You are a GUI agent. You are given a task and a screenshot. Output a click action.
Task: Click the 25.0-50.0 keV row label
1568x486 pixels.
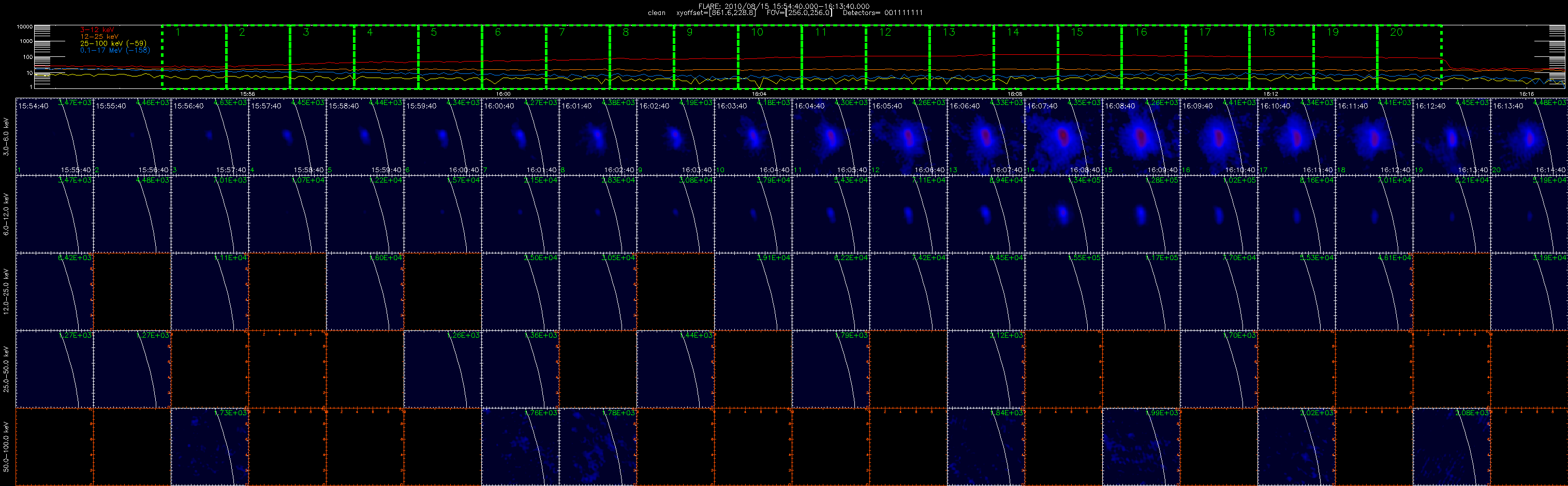click(6, 369)
